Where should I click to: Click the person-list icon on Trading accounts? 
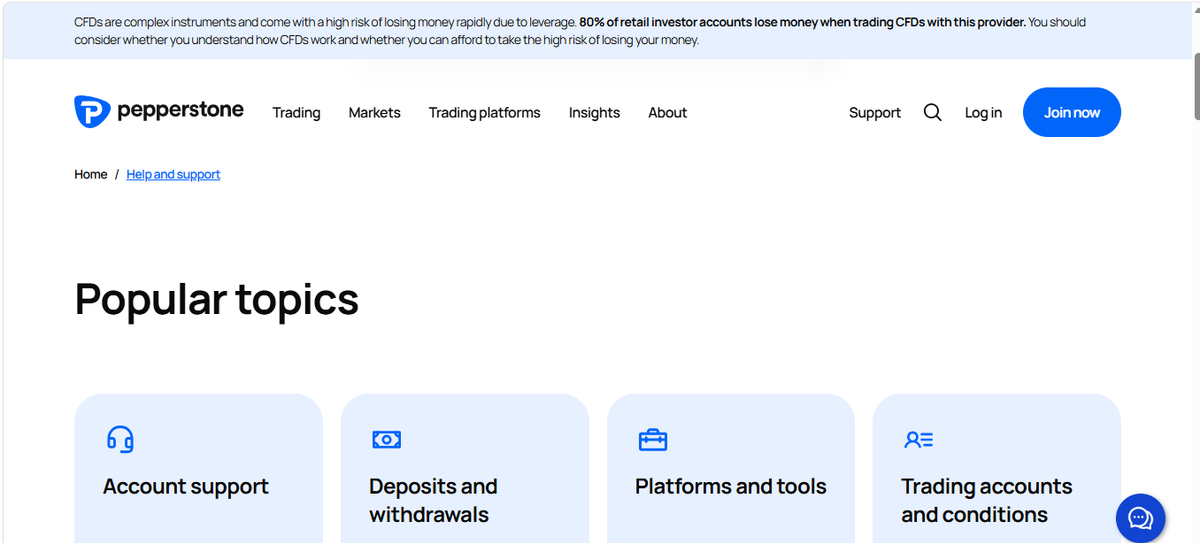[x=918, y=439]
